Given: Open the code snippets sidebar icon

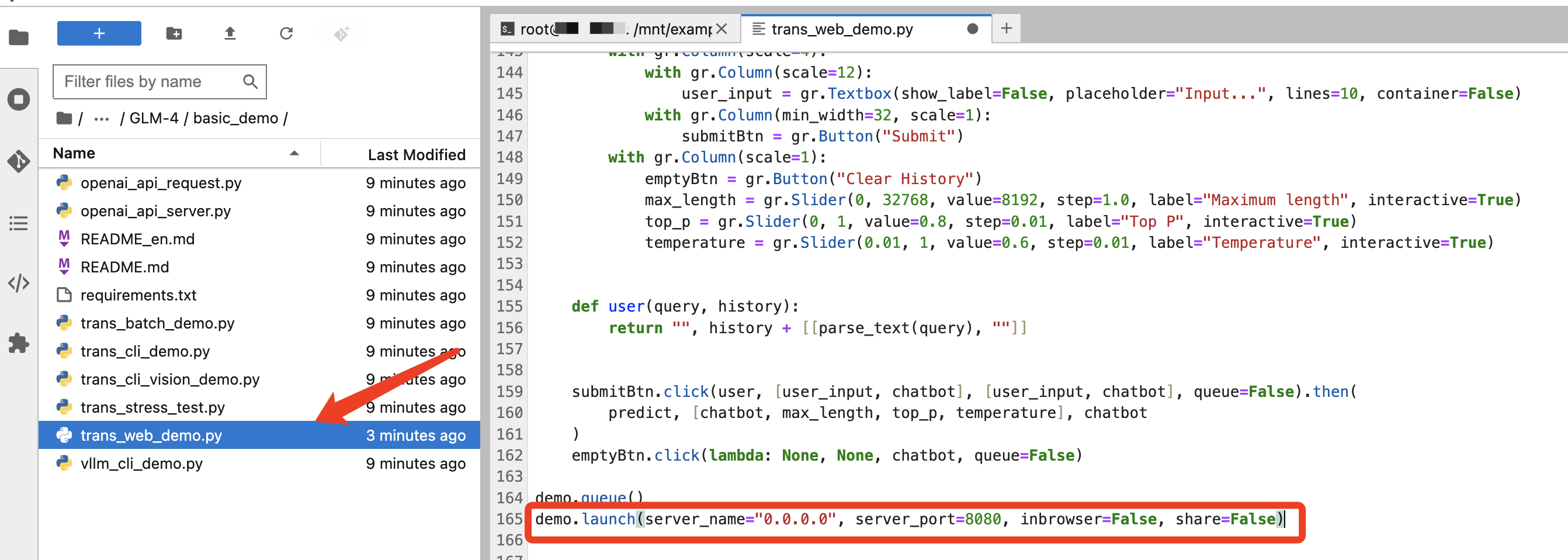Looking at the screenshot, I should (x=18, y=283).
